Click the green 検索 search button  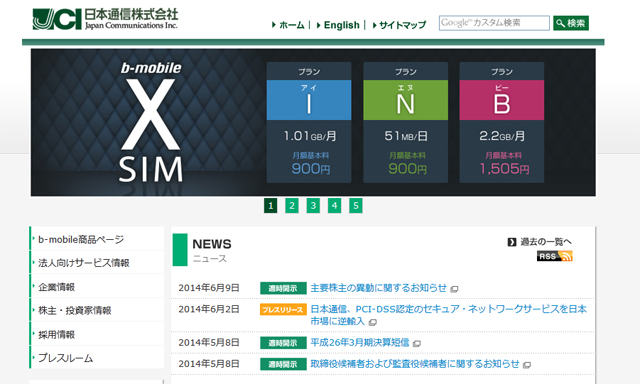point(571,23)
